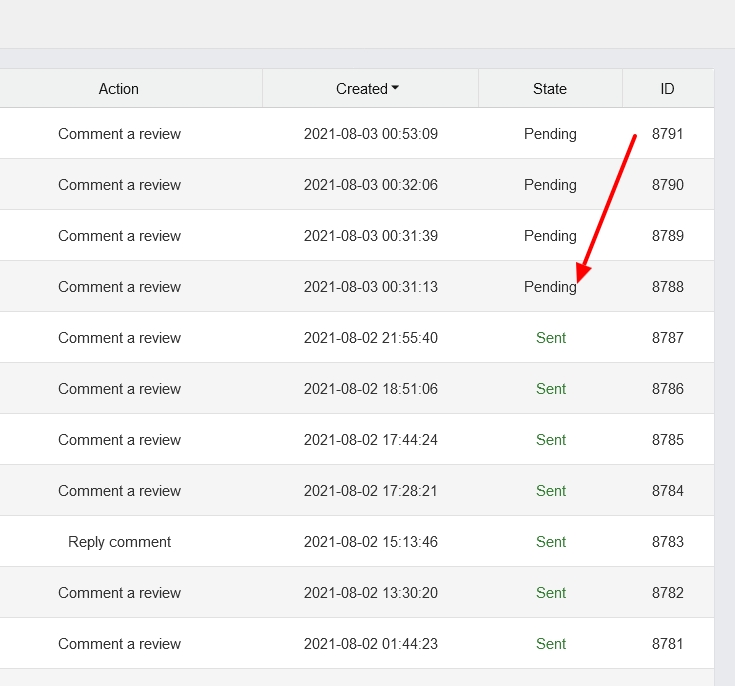Select the Pending state of entry 8791
The width and height of the screenshot is (735, 686).
pos(550,134)
